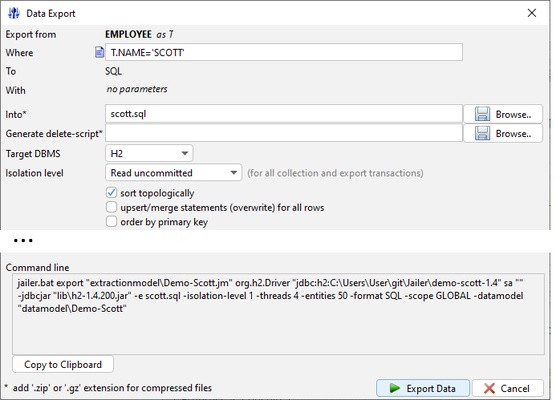Viewport: 556px width, 400px height.
Task: Click the 'Isolation level' label
Action: [x=34, y=173]
